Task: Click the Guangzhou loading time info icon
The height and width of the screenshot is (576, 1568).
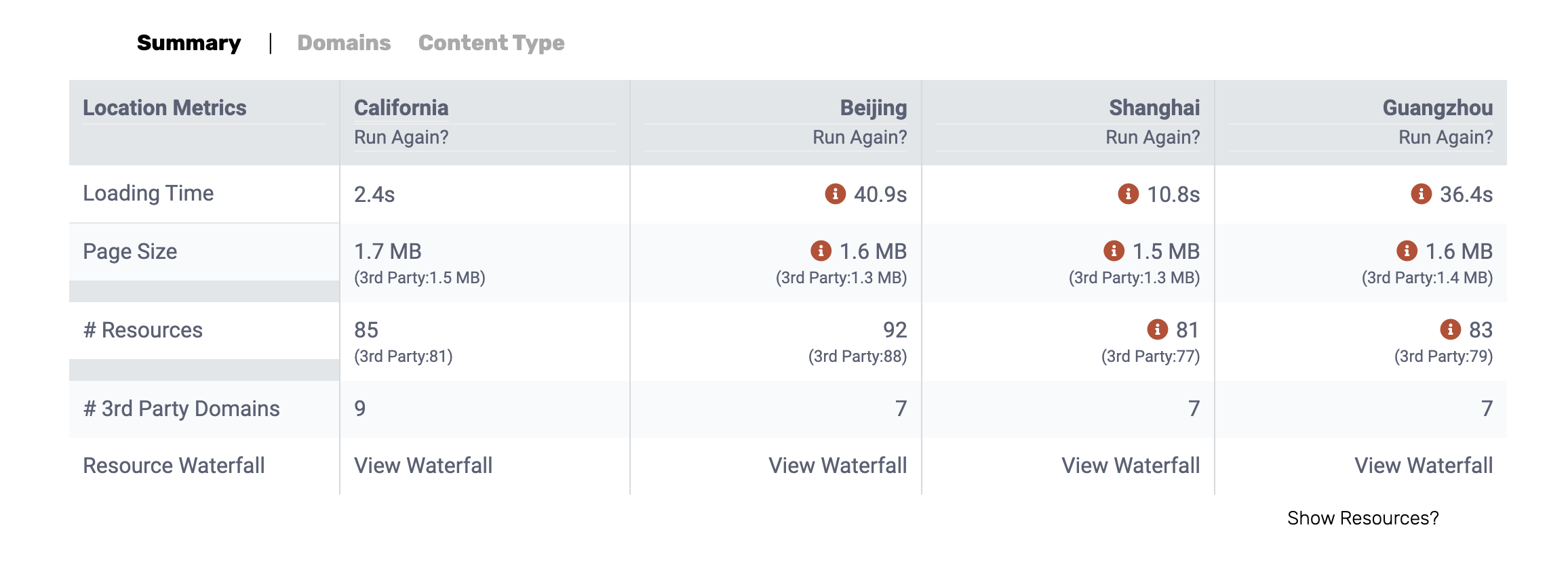Action: tap(1421, 194)
